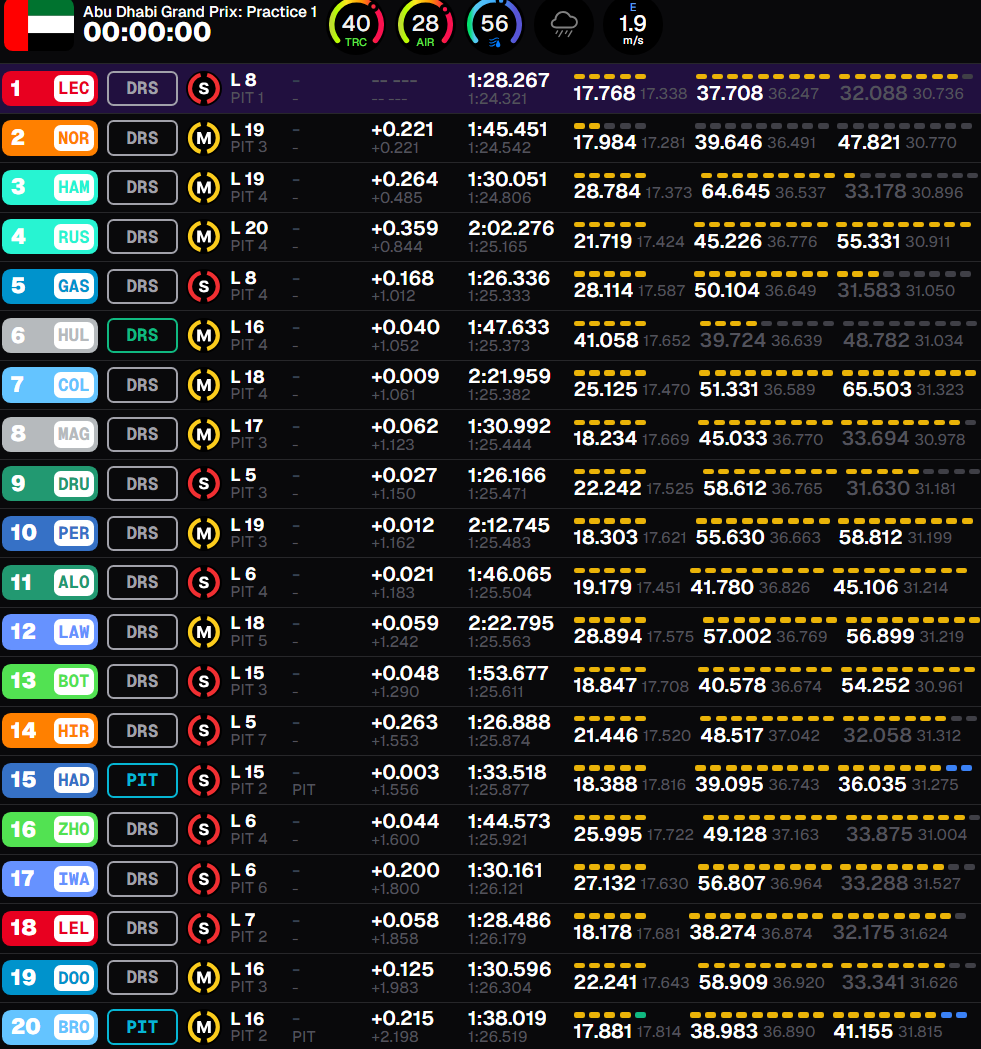The image size is (981, 1049).
Task: Click DOO's lap time 1:30.596
Action: coord(509,969)
